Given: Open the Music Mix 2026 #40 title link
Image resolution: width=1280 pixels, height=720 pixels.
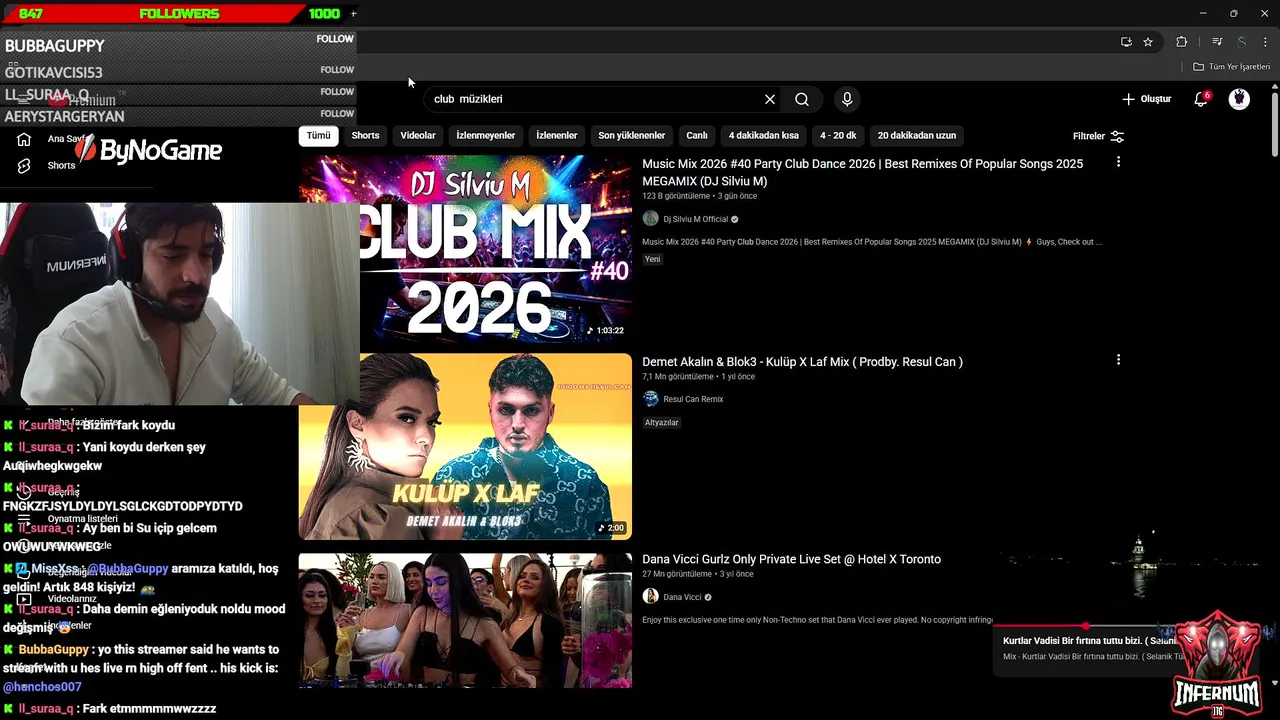Looking at the screenshot, I should coord(862,172).
